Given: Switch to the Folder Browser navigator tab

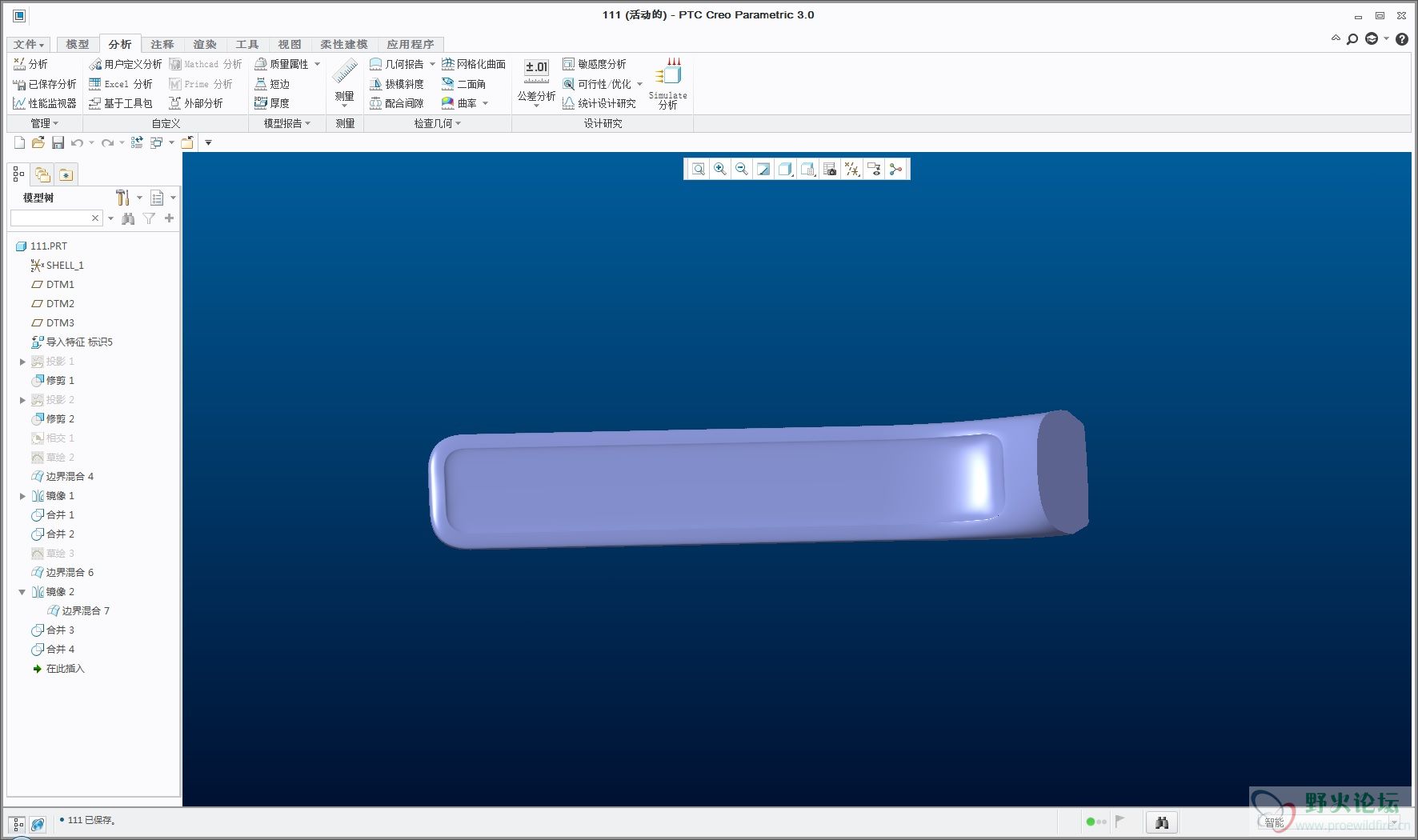Looking at the screenshot, I should click(x=42, y=174).
